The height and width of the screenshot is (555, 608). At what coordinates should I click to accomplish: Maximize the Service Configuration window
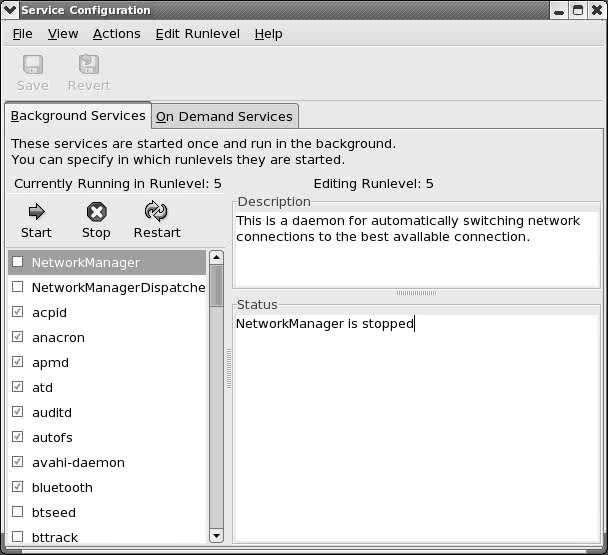[578, 10]
